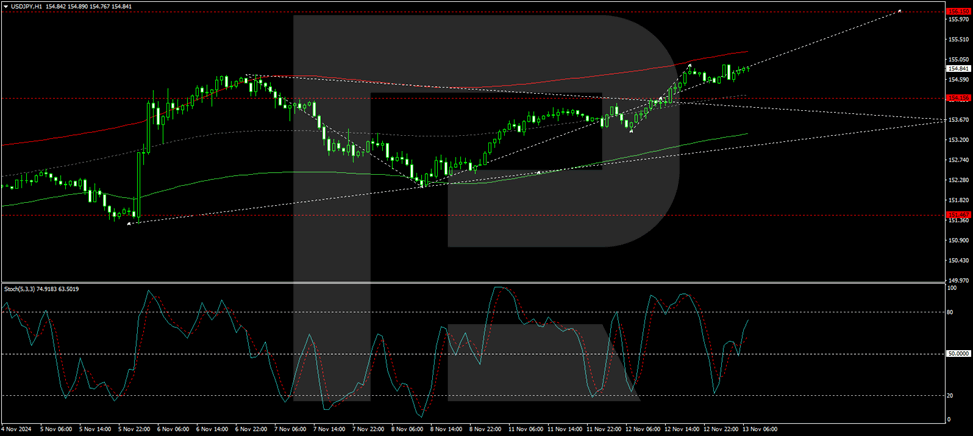Click the 152.740 price axis label

coord(957,160)
